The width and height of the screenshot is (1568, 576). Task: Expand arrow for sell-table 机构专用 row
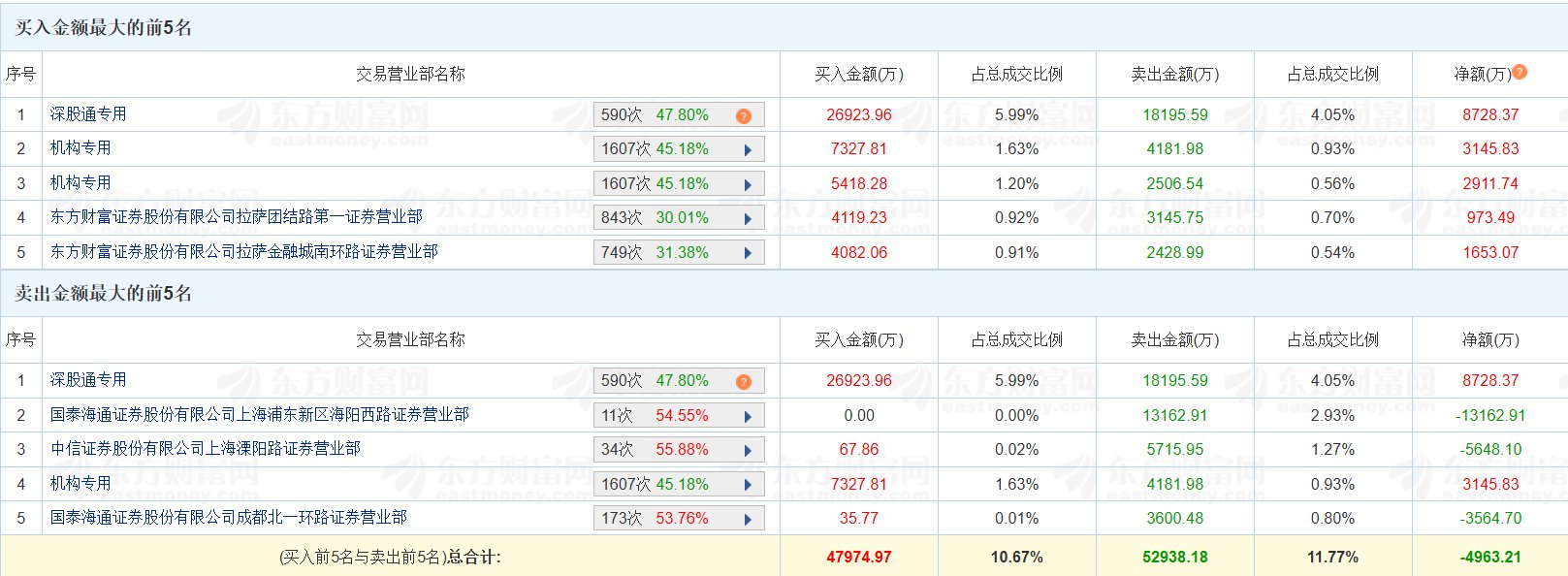[748, 485]
